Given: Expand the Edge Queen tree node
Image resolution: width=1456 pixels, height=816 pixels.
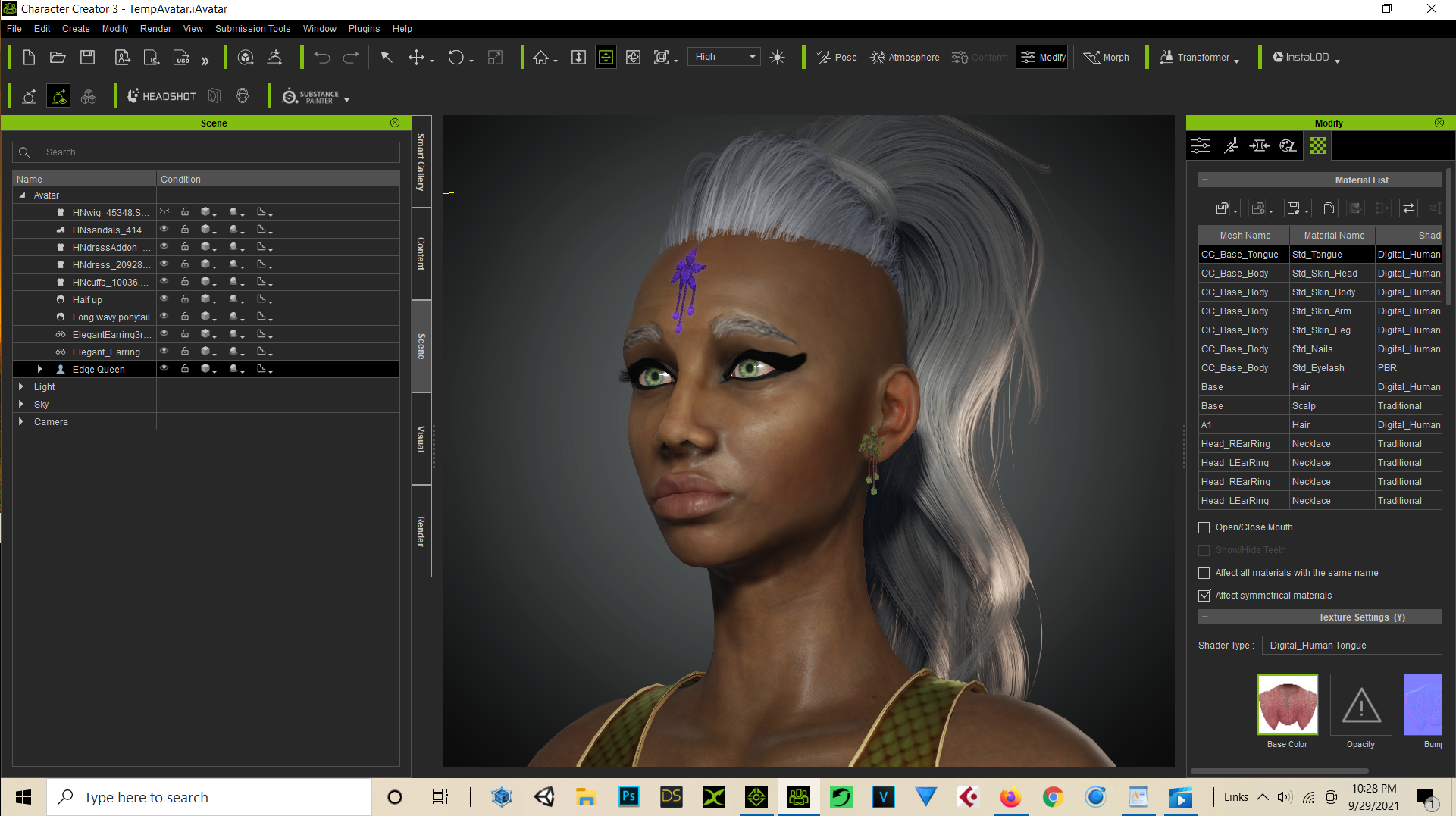Looking at the screenshot, I should click(x=39, y=369).
